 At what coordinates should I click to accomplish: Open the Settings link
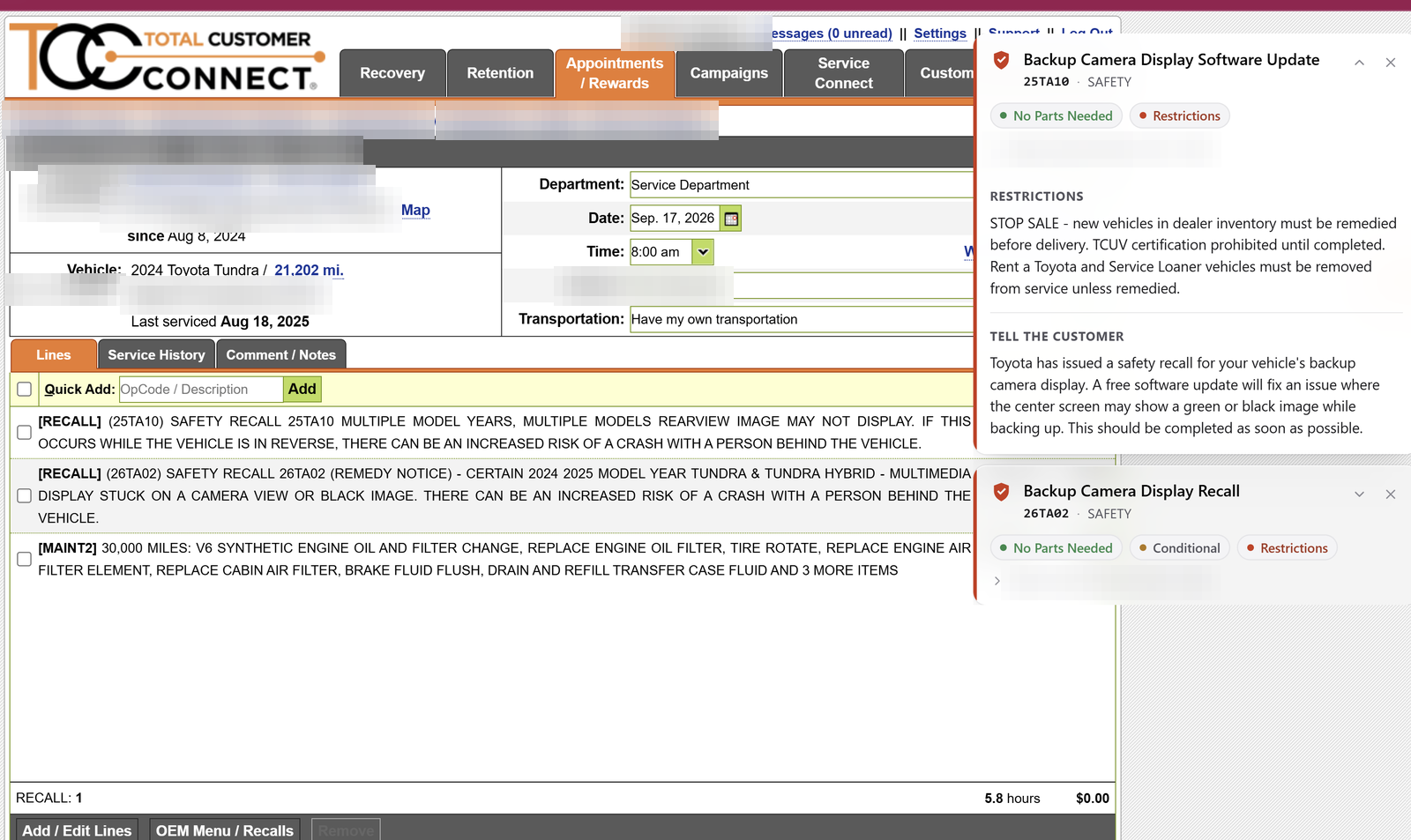[940, 33]
